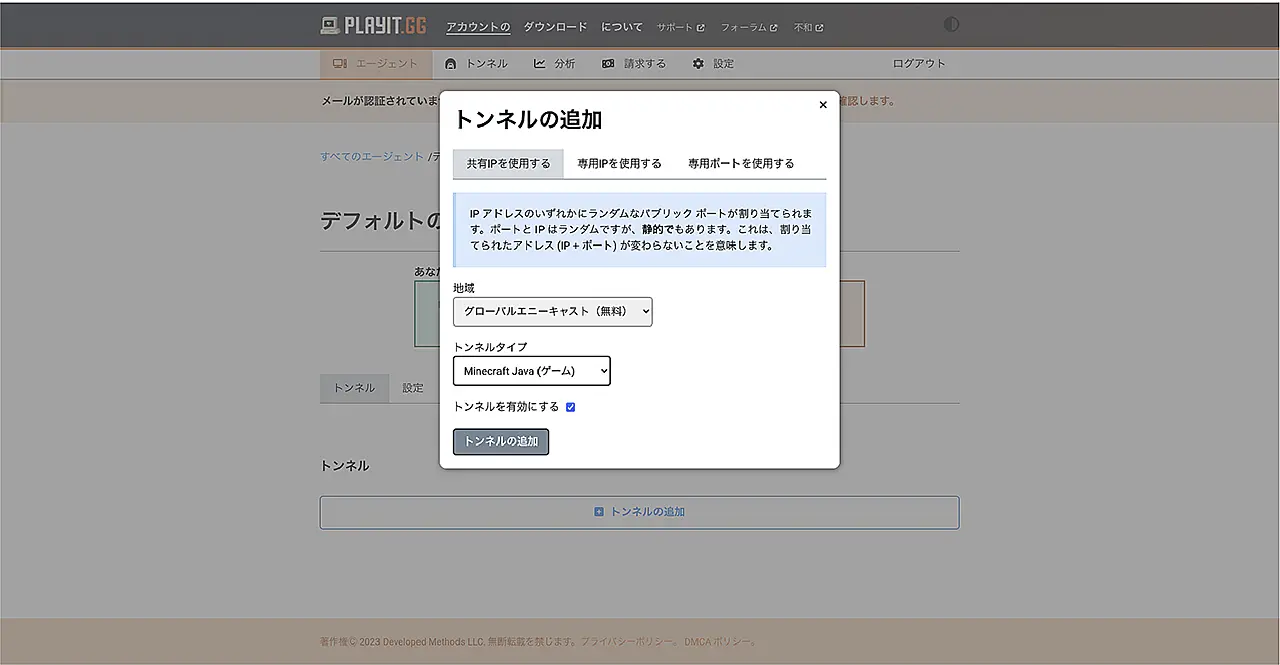
Task: Expand the トンネルタイプ dropdown
Action: coord(531,371)
